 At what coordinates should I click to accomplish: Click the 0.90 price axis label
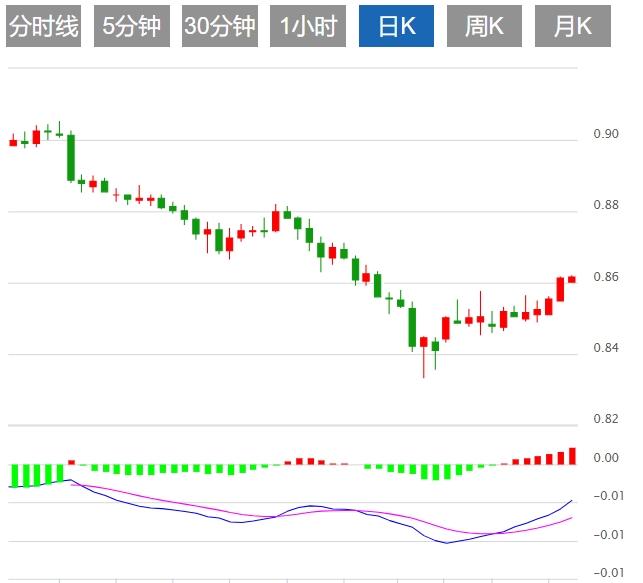pos(606,134)
